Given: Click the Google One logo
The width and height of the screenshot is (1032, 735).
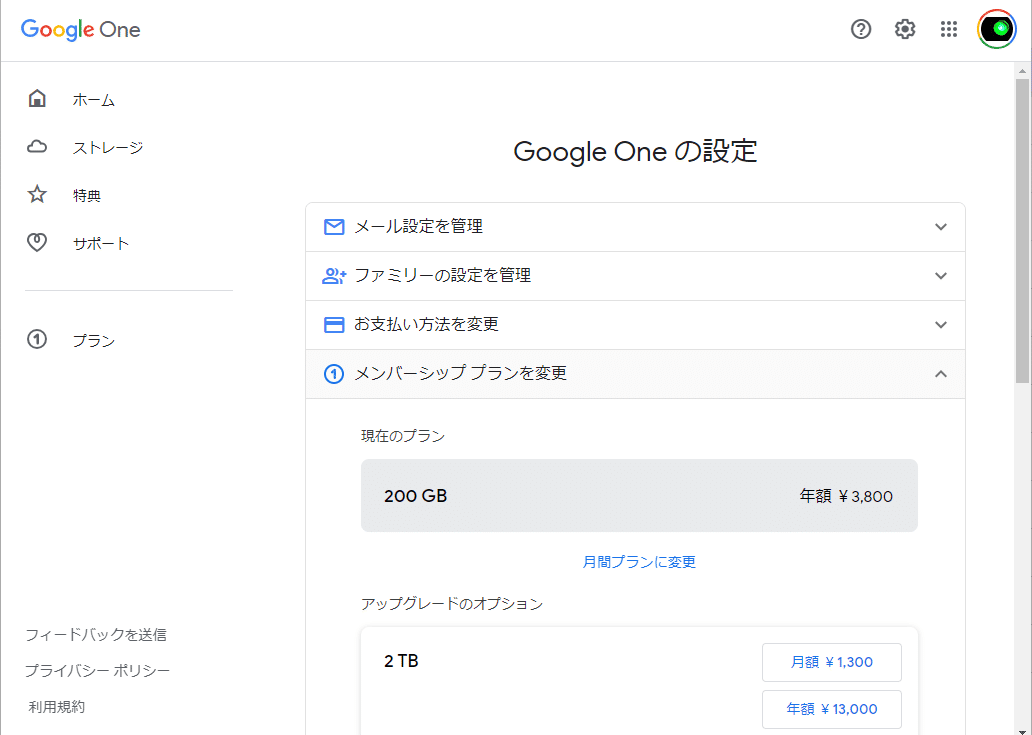Looking at the screenshot, I should (81, 30).
